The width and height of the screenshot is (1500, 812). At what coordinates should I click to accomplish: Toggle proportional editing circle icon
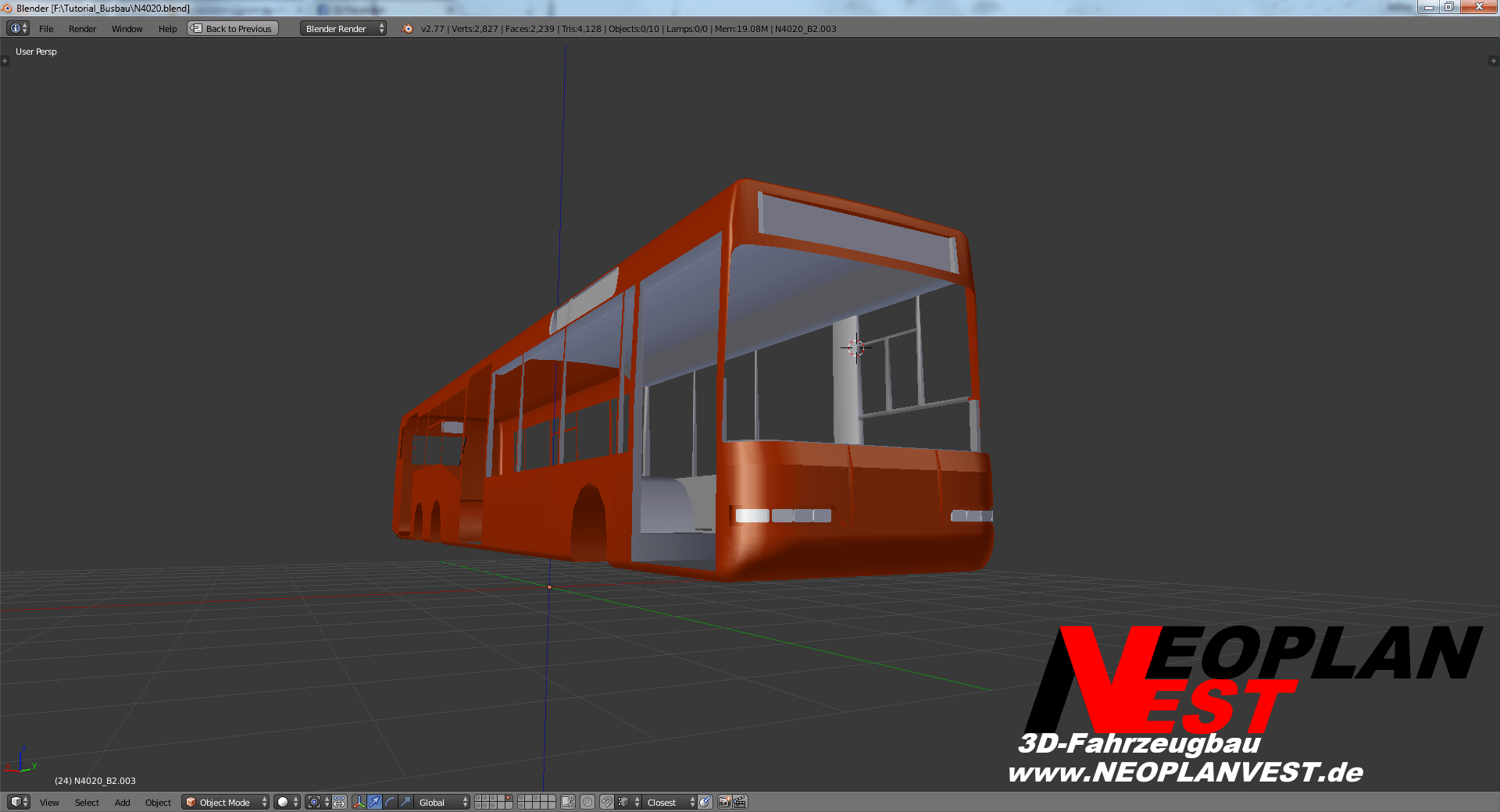[587, 802]
